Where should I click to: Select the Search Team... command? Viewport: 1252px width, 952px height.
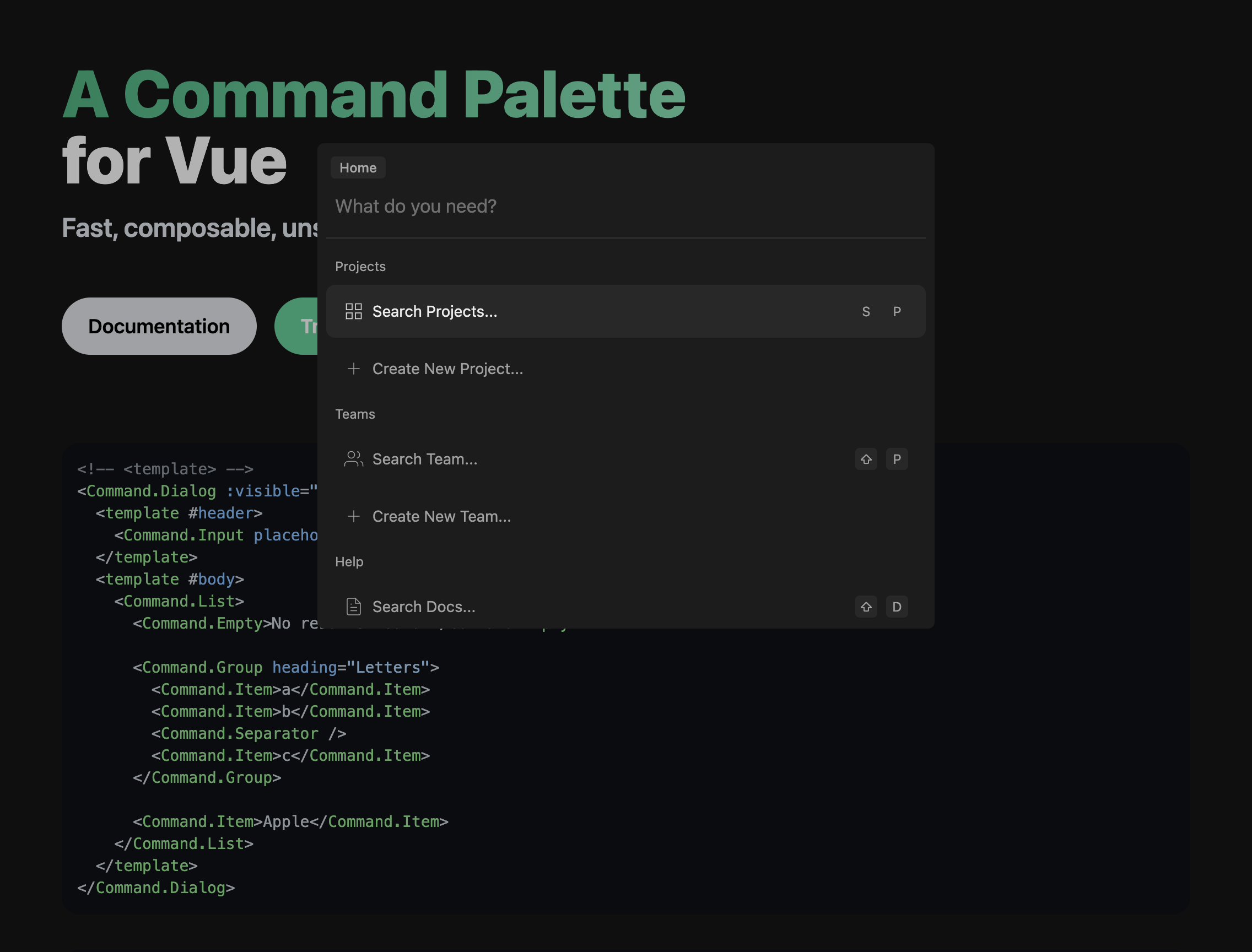tap(625, 459)
